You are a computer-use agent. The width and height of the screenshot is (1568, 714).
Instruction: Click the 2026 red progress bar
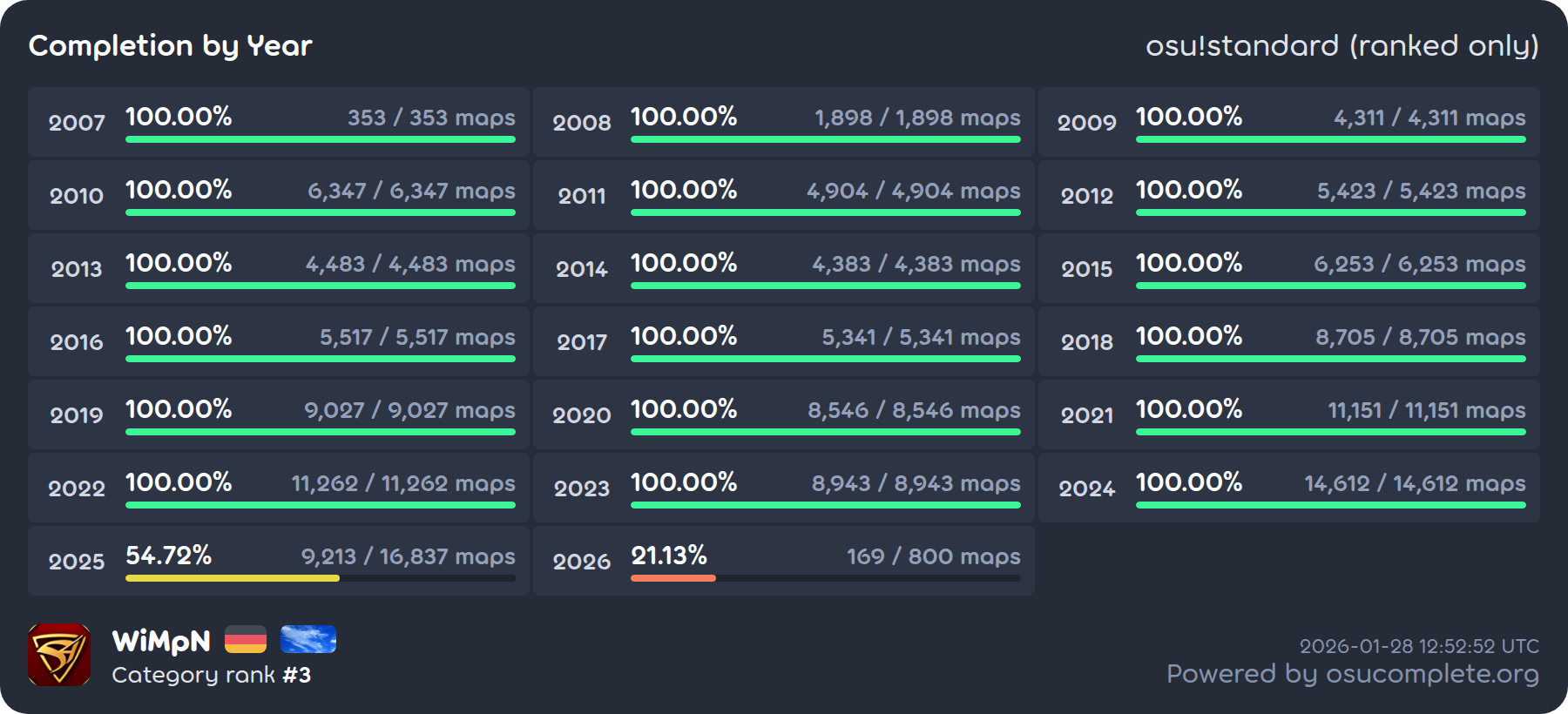pyautogui.click(x=673, y=578)
